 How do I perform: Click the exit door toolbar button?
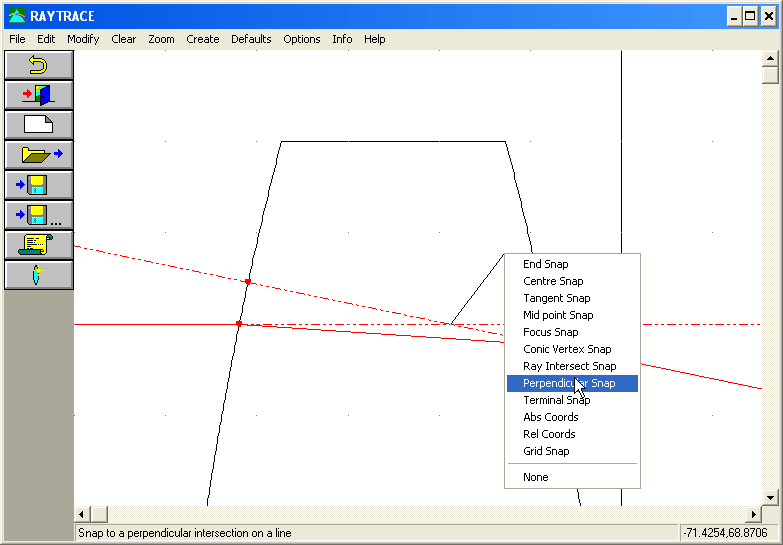pyautogui.click(x=38, y=95)
